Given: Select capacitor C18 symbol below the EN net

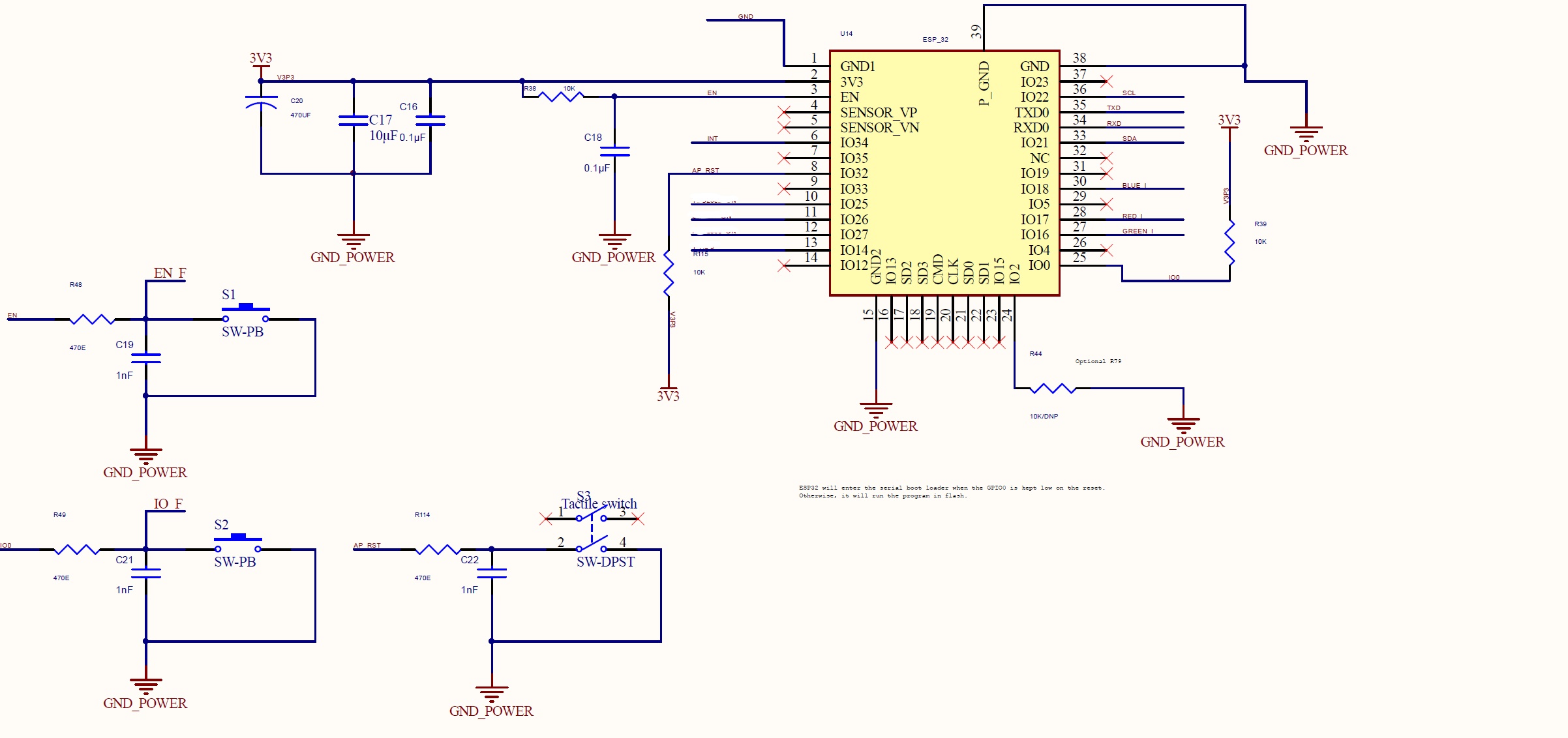Looking at the screenshot, I should (x=614, y=152).
